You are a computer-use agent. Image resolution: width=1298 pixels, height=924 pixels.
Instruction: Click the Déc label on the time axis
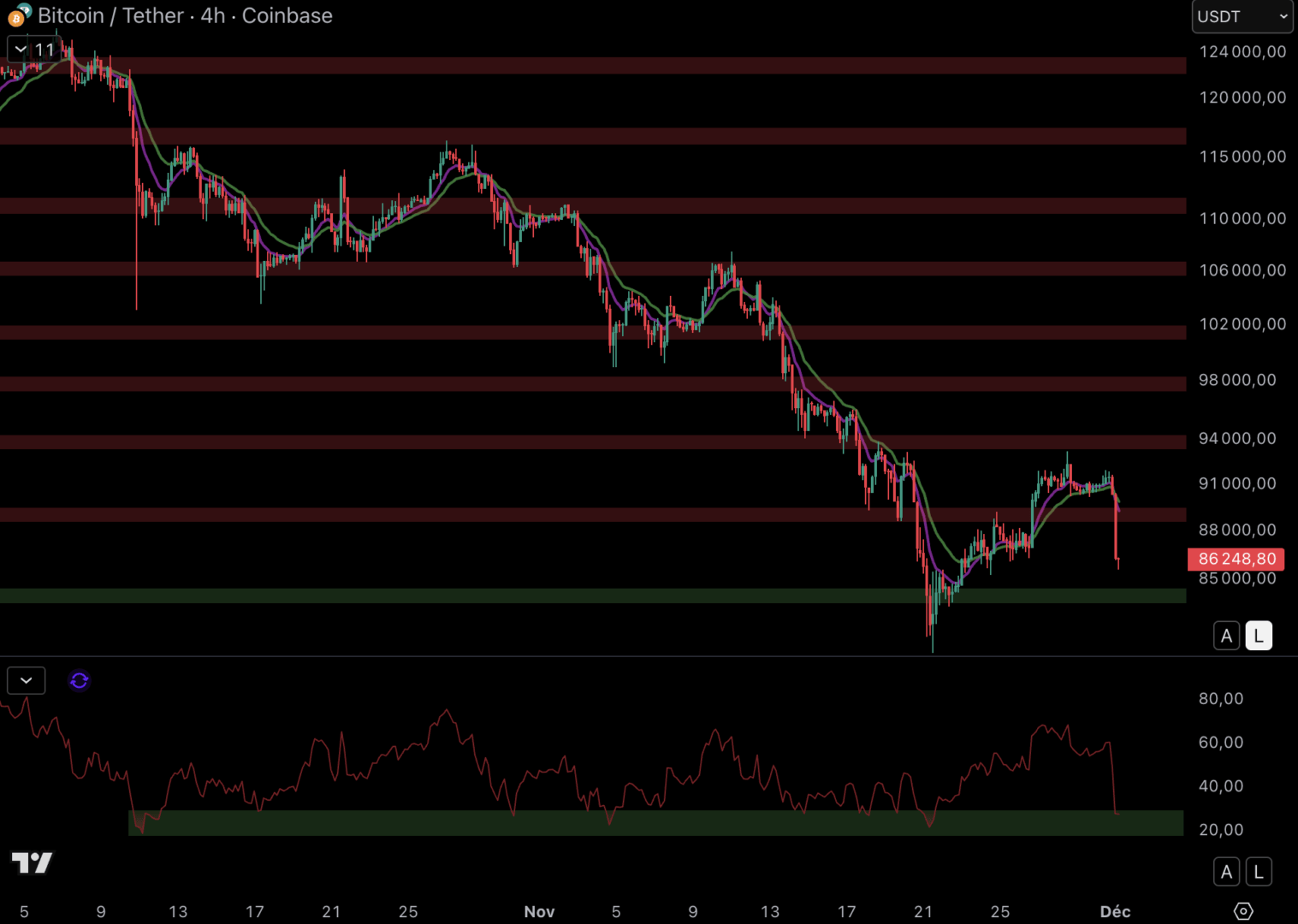(1115, 911)
